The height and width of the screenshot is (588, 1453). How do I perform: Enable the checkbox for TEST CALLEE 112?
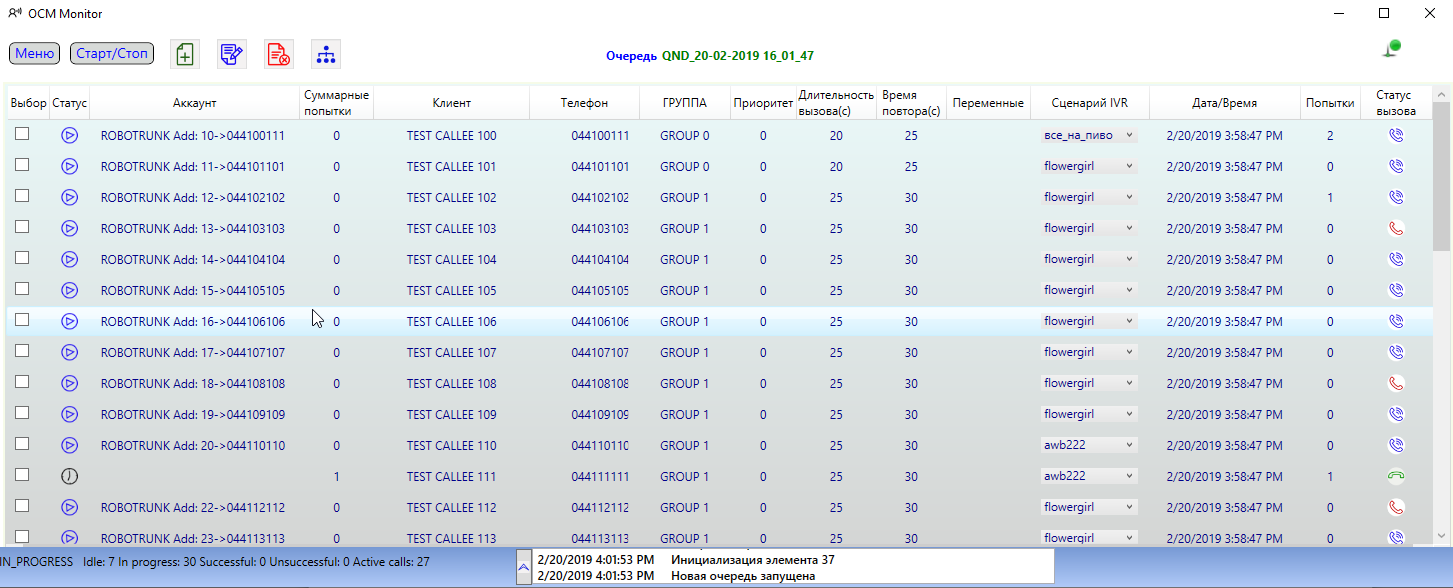tap(22, 506)
